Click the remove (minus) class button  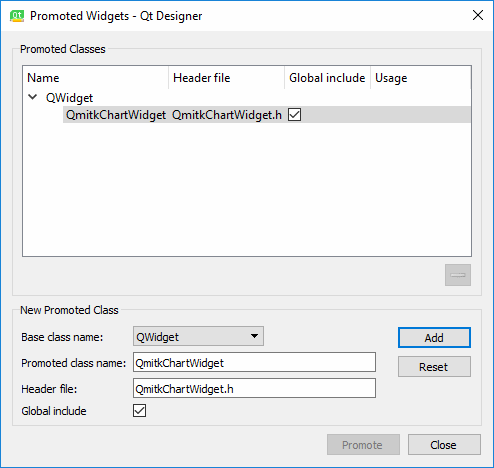(458, 275)
